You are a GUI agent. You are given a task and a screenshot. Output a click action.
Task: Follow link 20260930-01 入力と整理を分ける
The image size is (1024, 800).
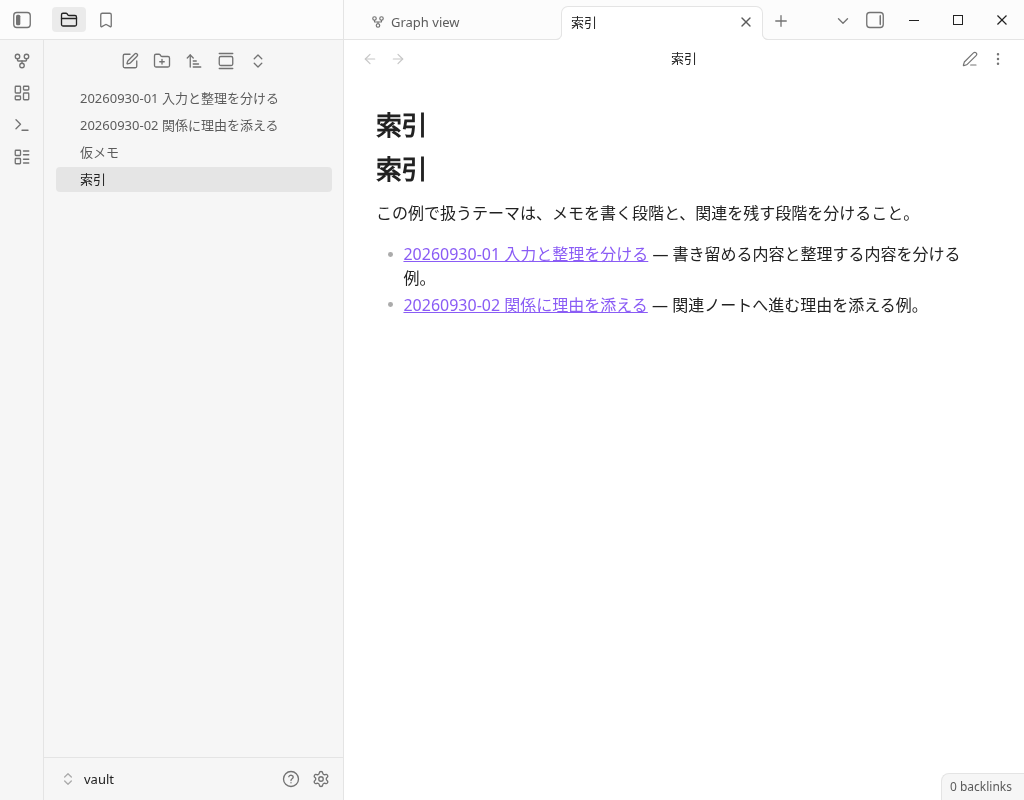526,254
